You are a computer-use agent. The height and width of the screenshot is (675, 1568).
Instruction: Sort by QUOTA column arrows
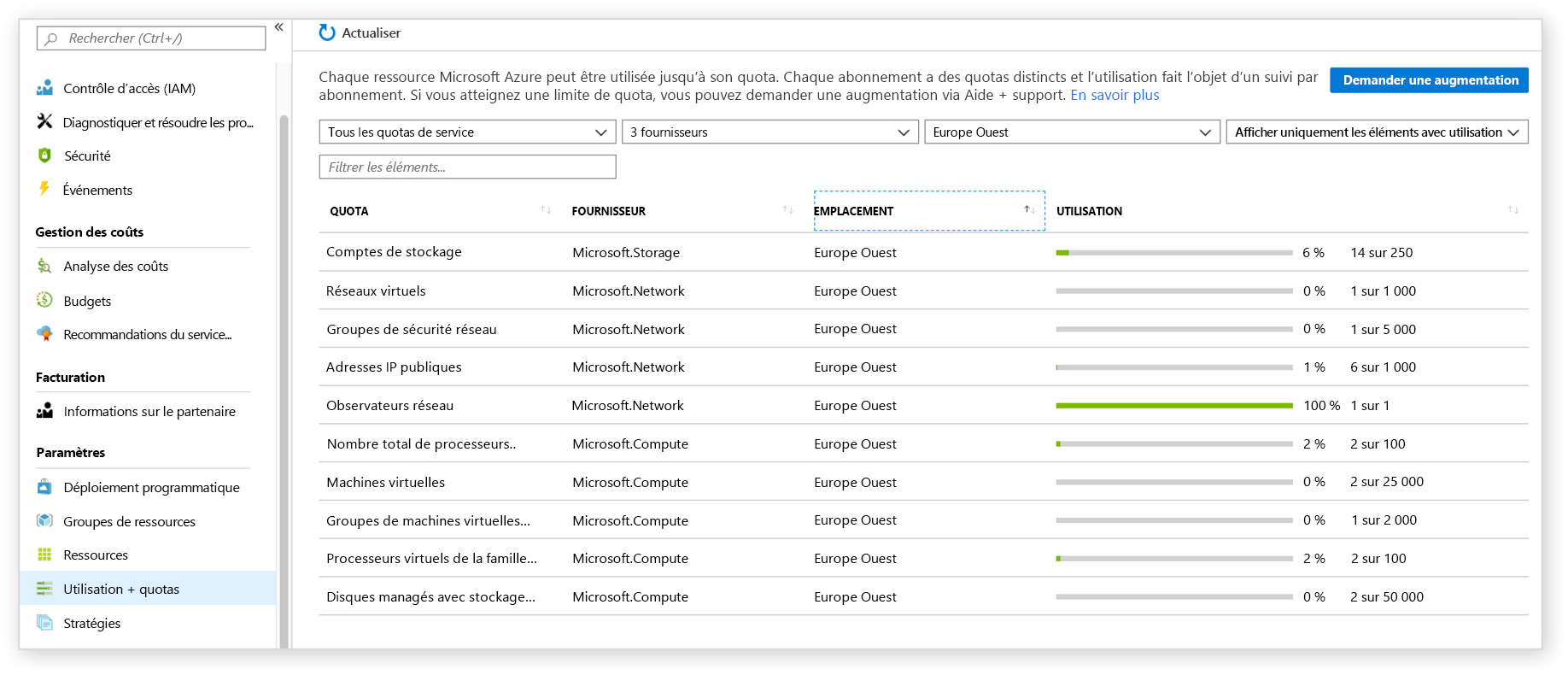(x=546, y=210)
